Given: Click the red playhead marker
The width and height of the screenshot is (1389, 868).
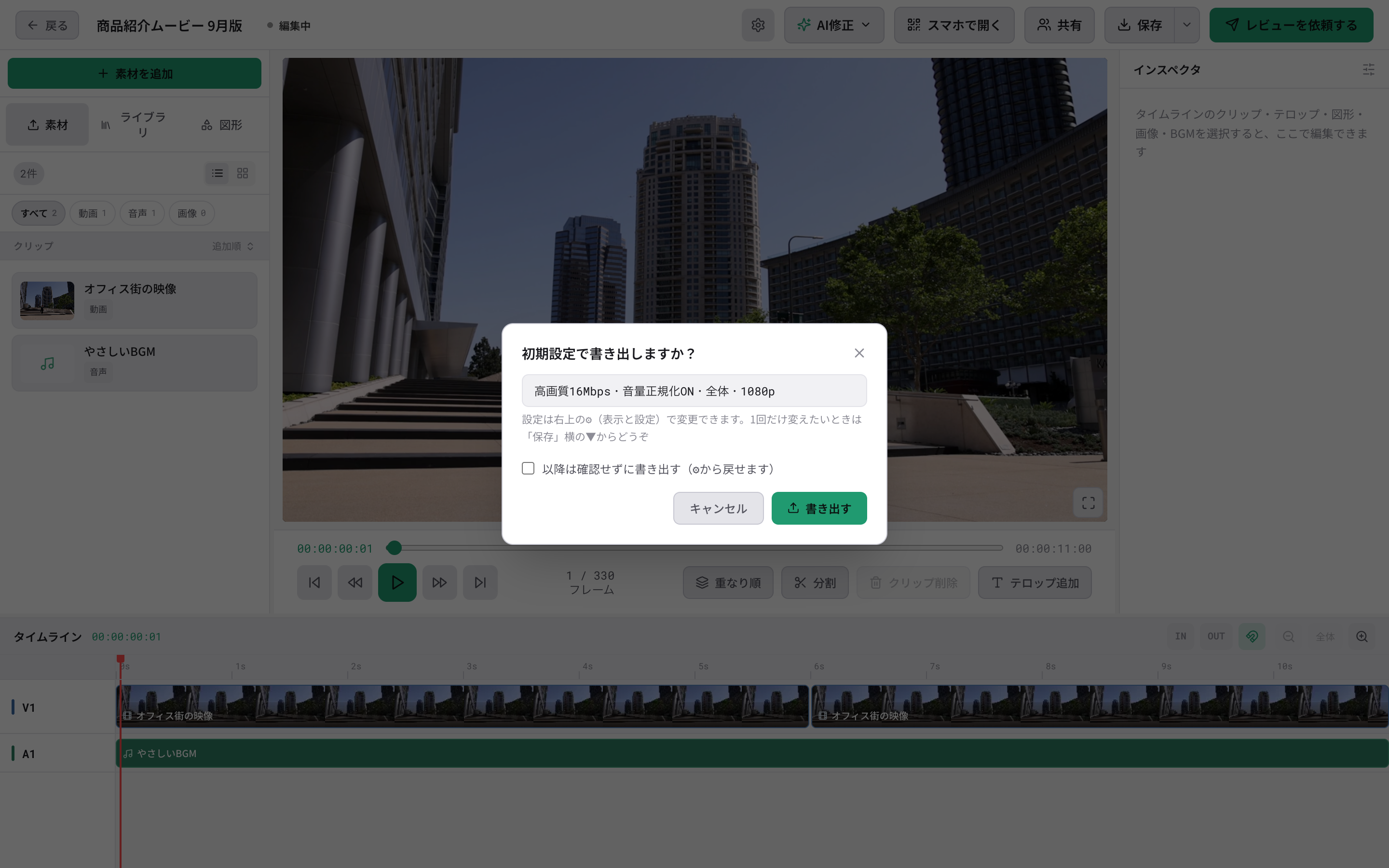Looking at the screenshot, I should 121,658.
